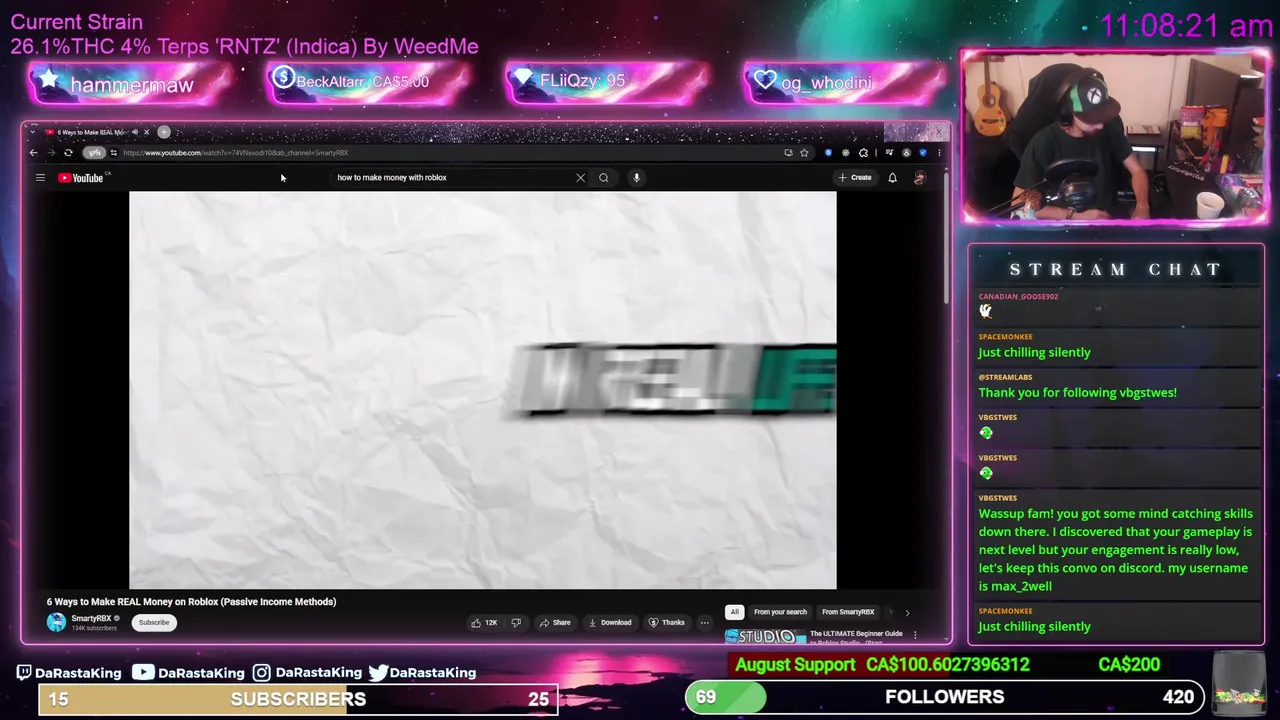Click the Download button
This screenshot has width=1280, height=720.
coord(609,622)
